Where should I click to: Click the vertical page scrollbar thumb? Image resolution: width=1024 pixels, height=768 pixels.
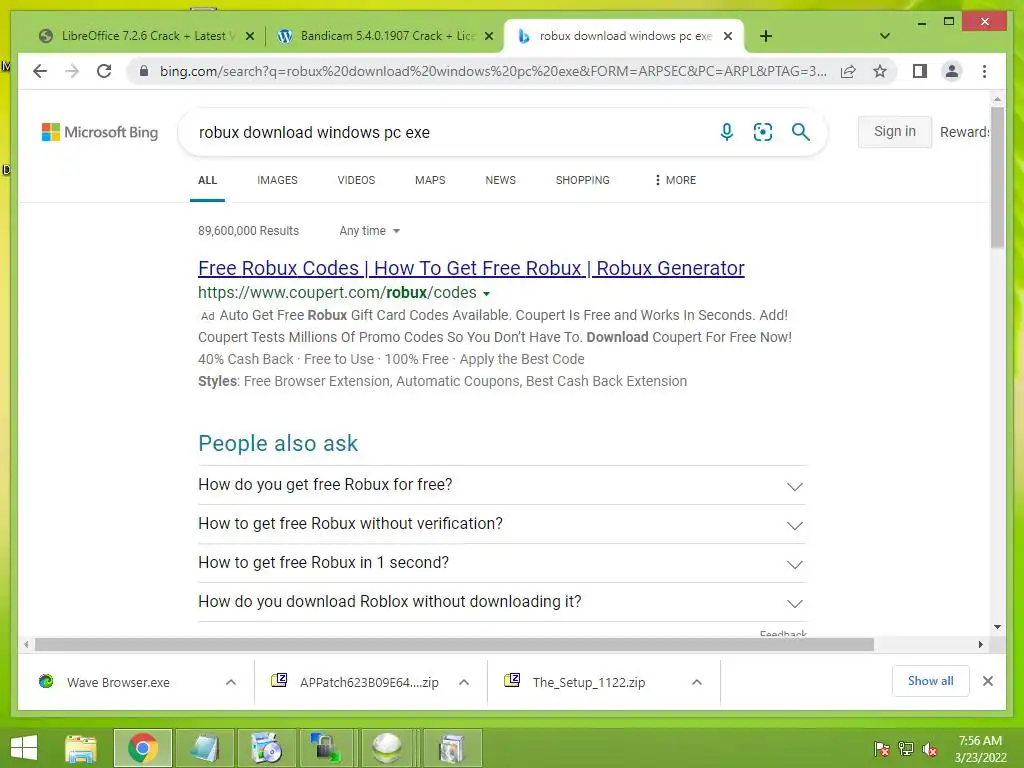tap(997, 176)
